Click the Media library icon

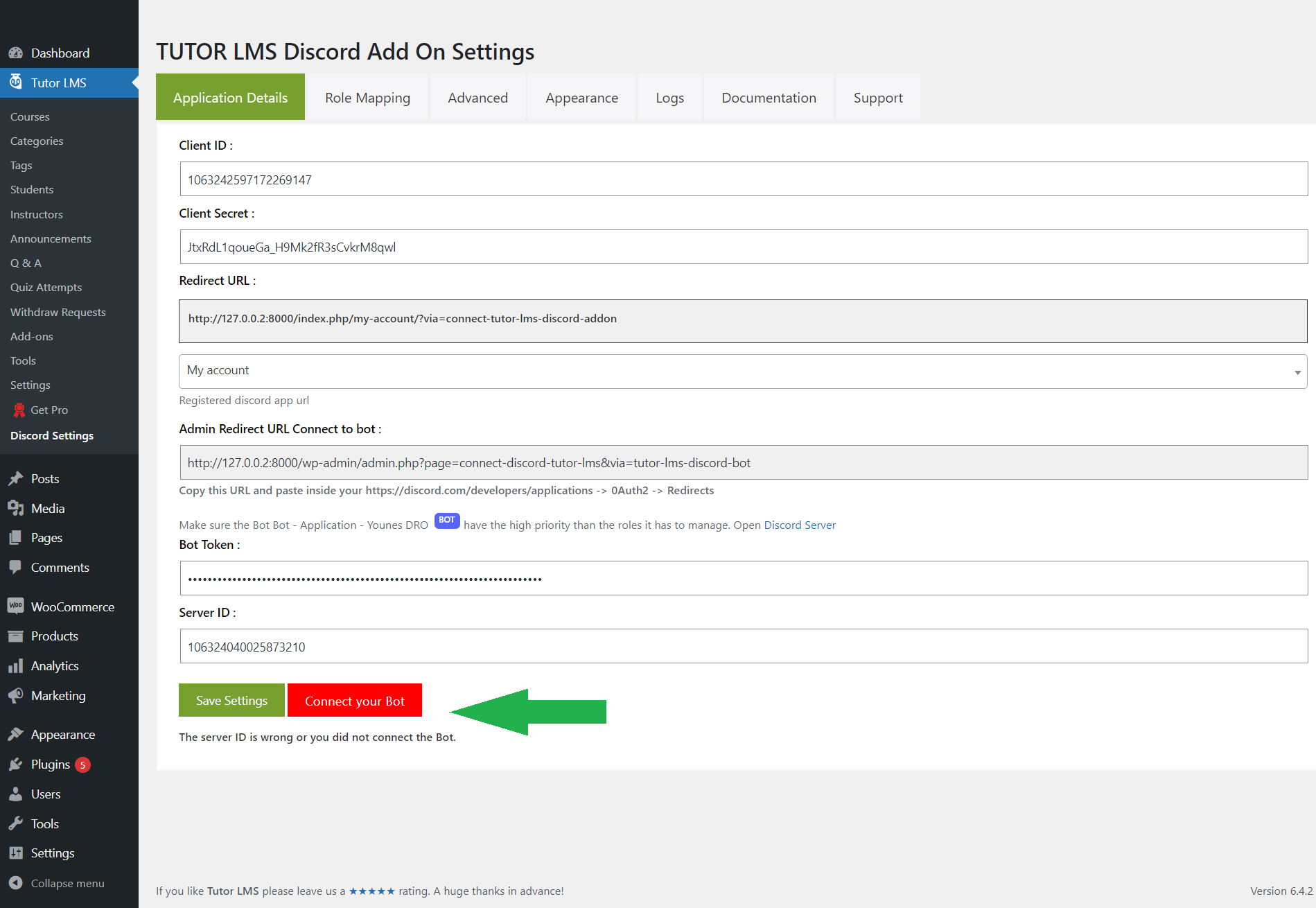(15, 508)
